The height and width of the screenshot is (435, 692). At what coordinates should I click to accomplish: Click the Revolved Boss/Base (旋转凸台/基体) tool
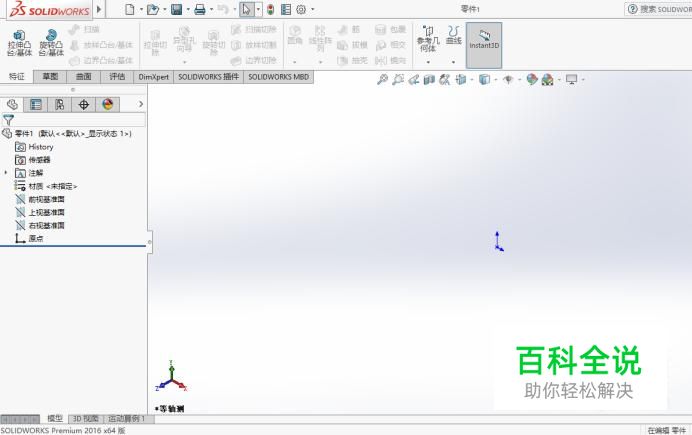(51, 43)
